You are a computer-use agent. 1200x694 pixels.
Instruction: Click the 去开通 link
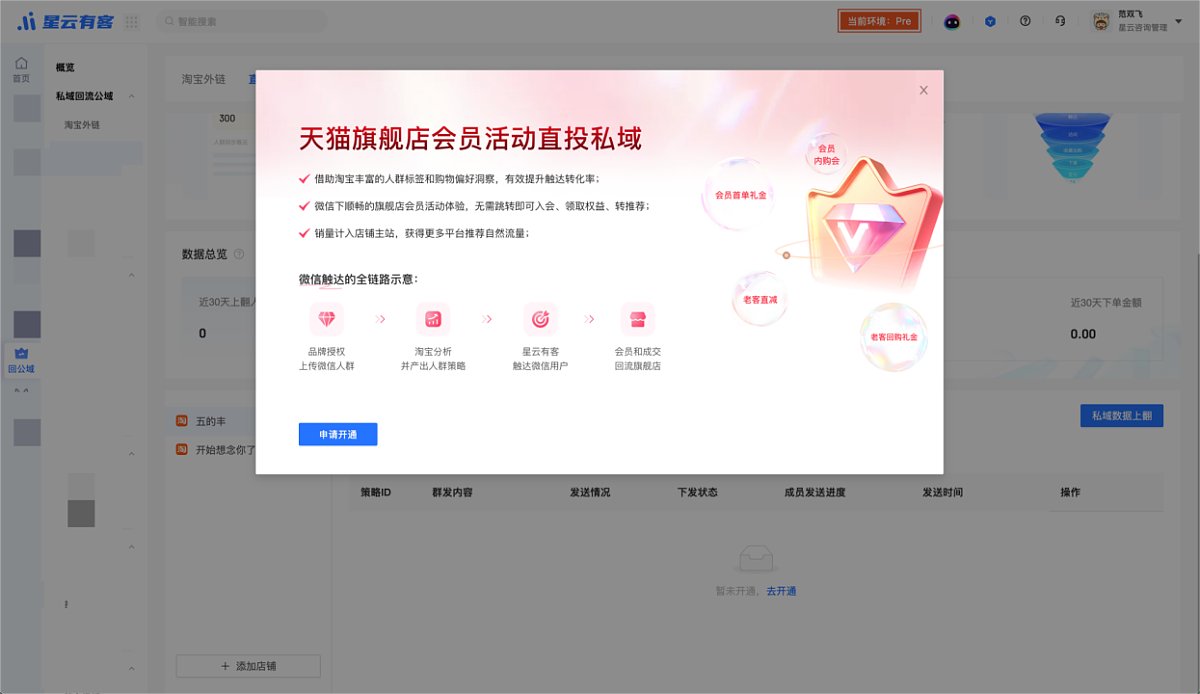pos(781,592)
